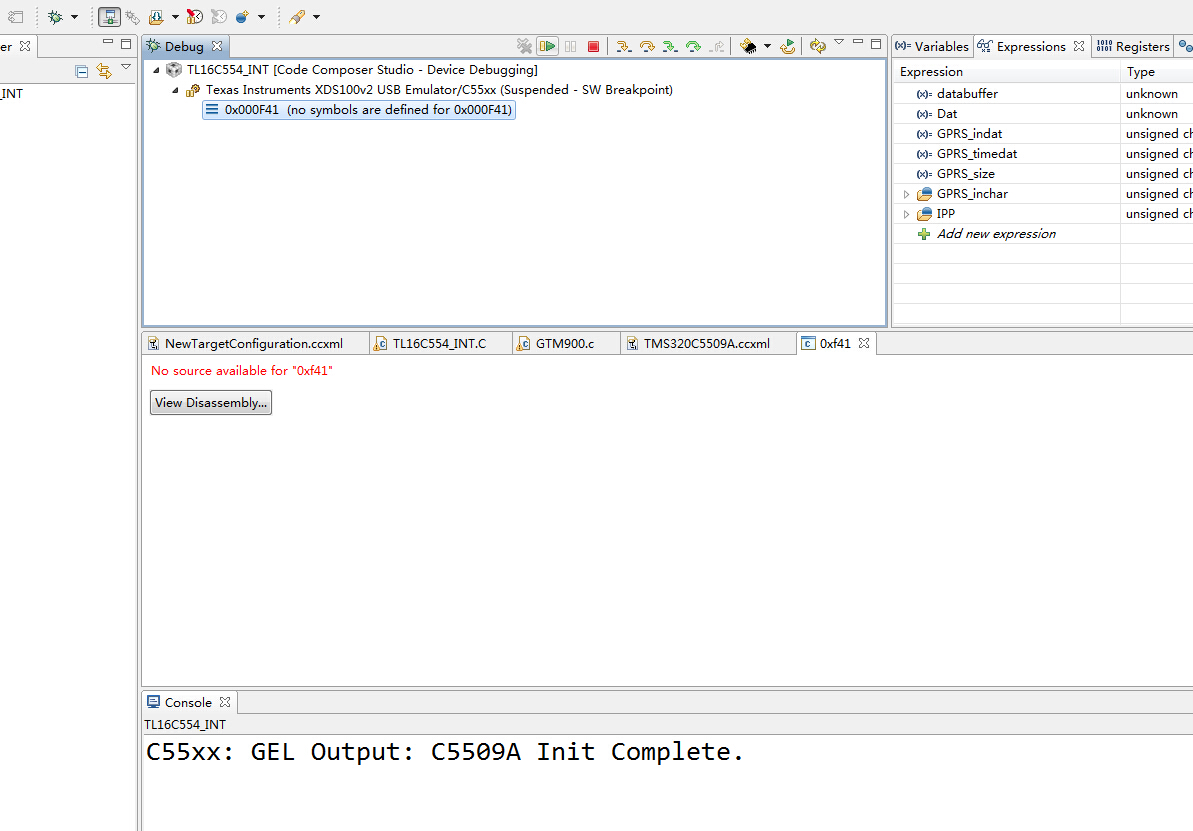
Task: Close the left project explorer tab
Action: coord(25,46)
